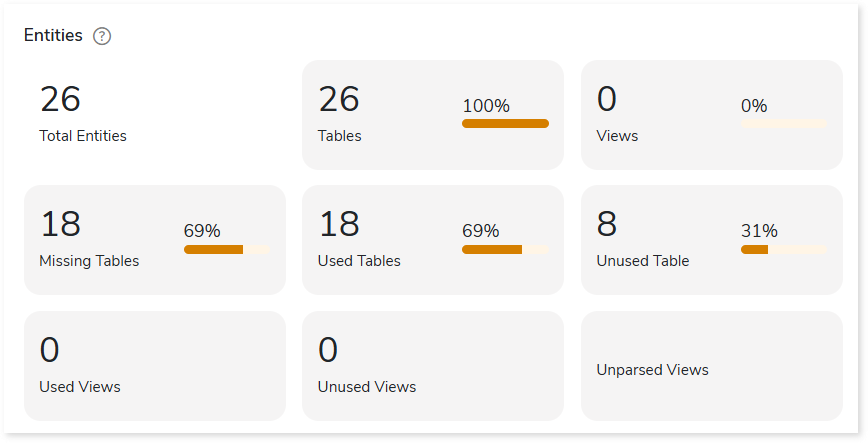The width and height of the screenshot is (868, 443).
Task: Click the Unused Table 31% progress bar
Action: 784,250
